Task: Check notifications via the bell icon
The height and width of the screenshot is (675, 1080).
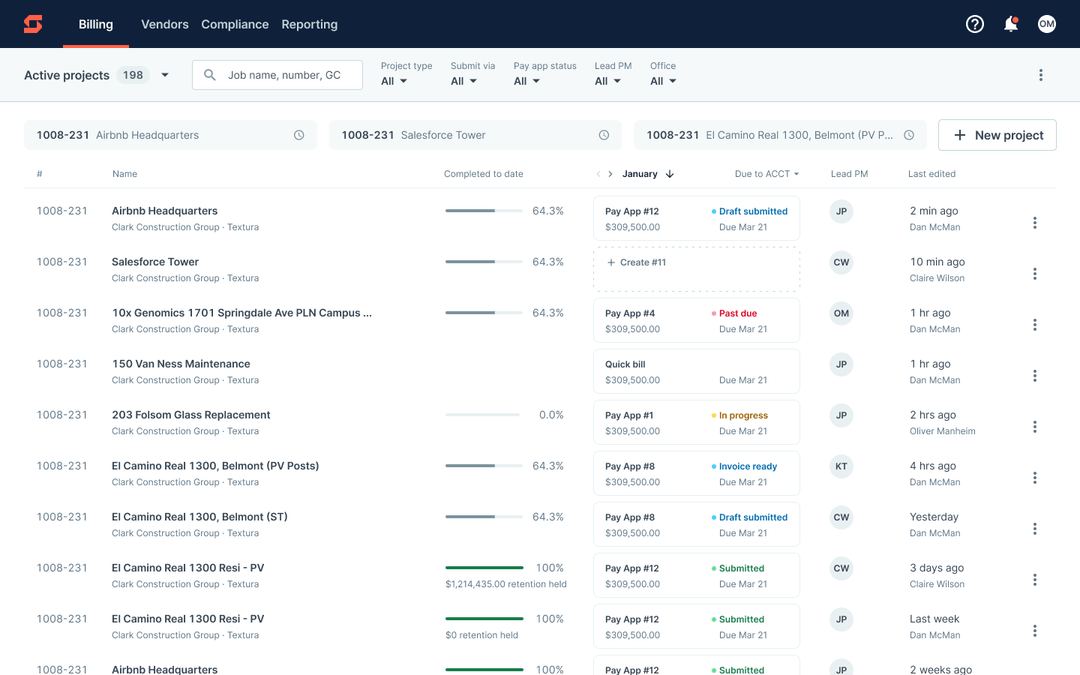Action: [x=1011, y=23]
